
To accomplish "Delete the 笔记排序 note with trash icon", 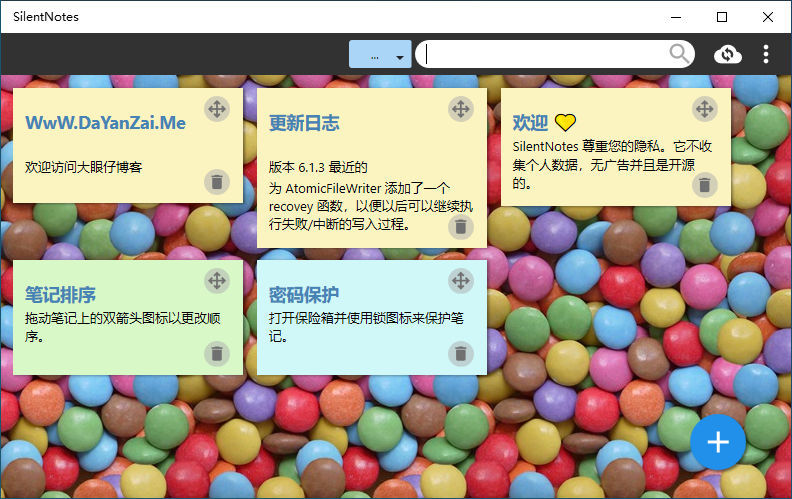I will [x=217, y=354].
